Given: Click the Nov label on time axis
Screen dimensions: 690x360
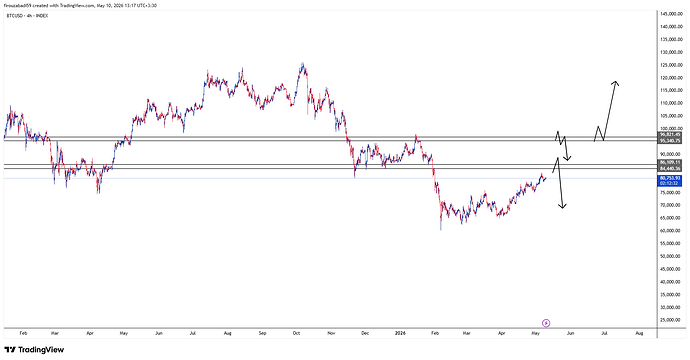Looking at the screenshot, I should 331,333.
